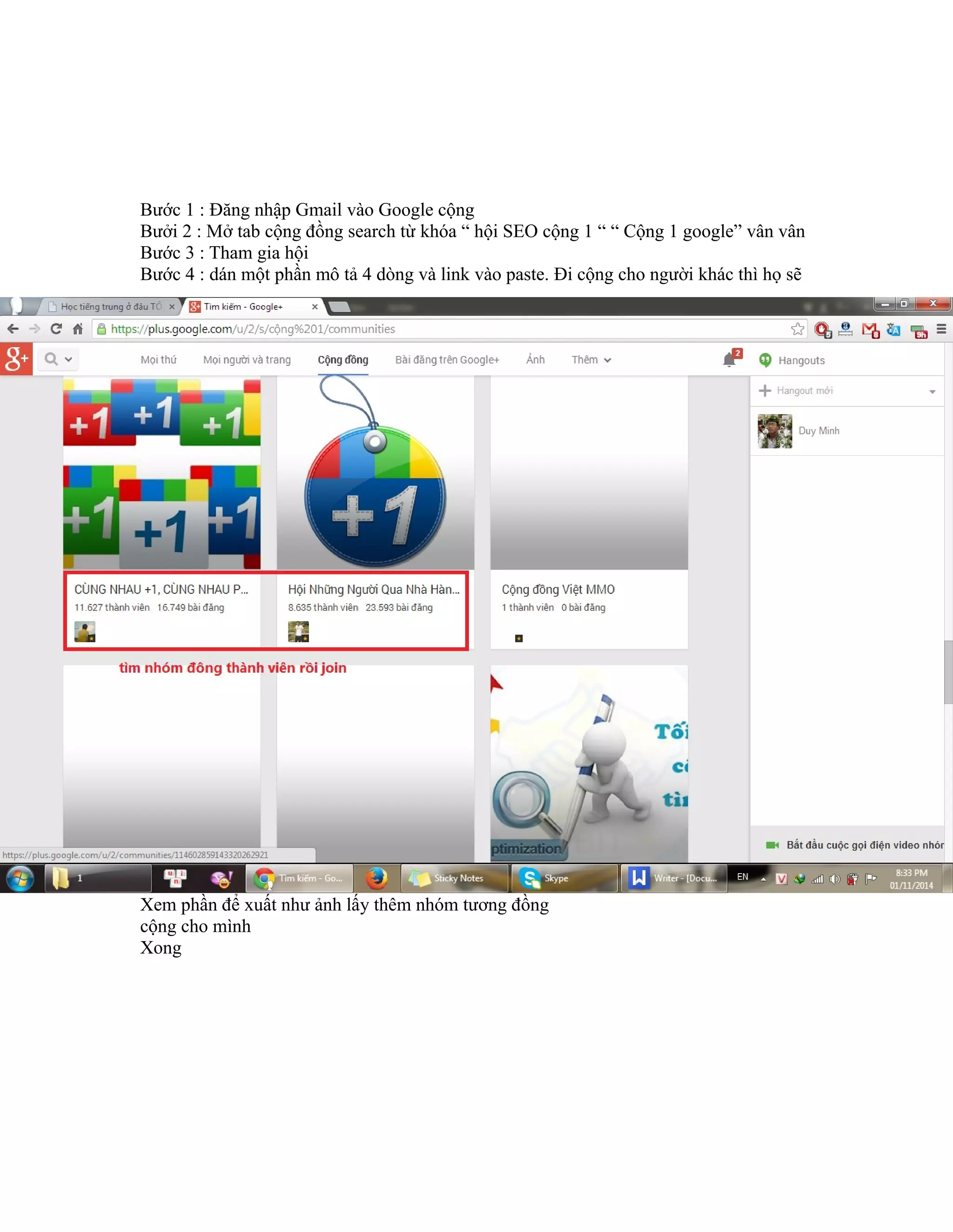Click the plus icon for Hangout mới
953x1232 pixels.
click(x=765, y=390)
